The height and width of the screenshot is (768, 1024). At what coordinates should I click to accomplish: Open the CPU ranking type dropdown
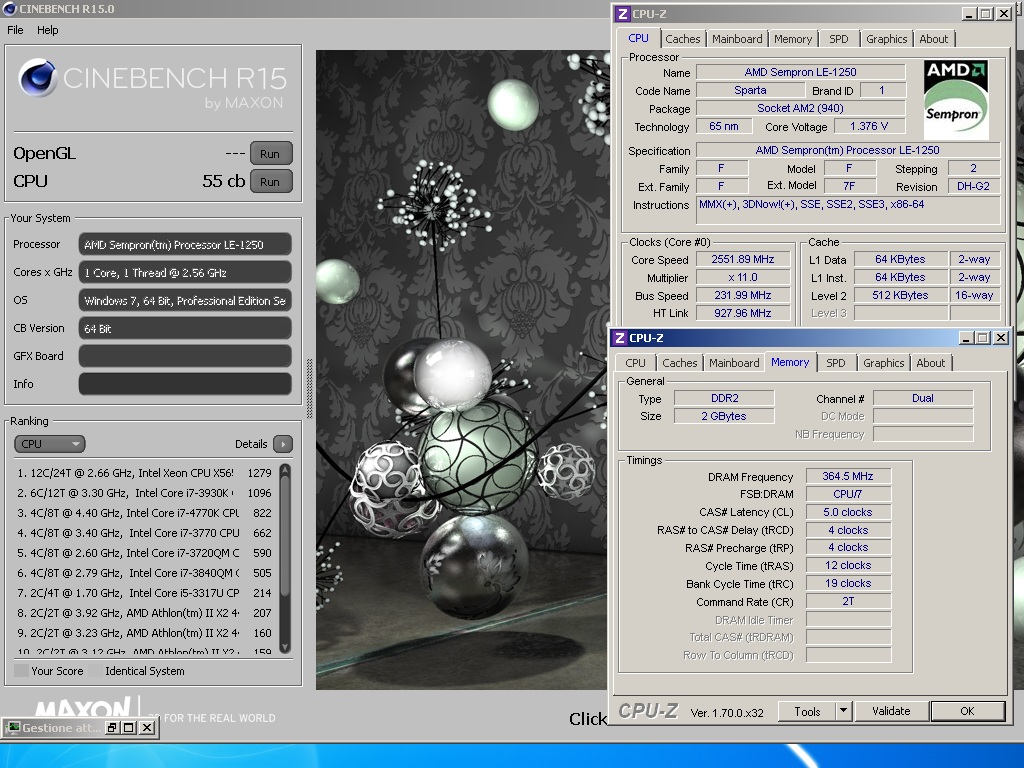click(50, 444)
